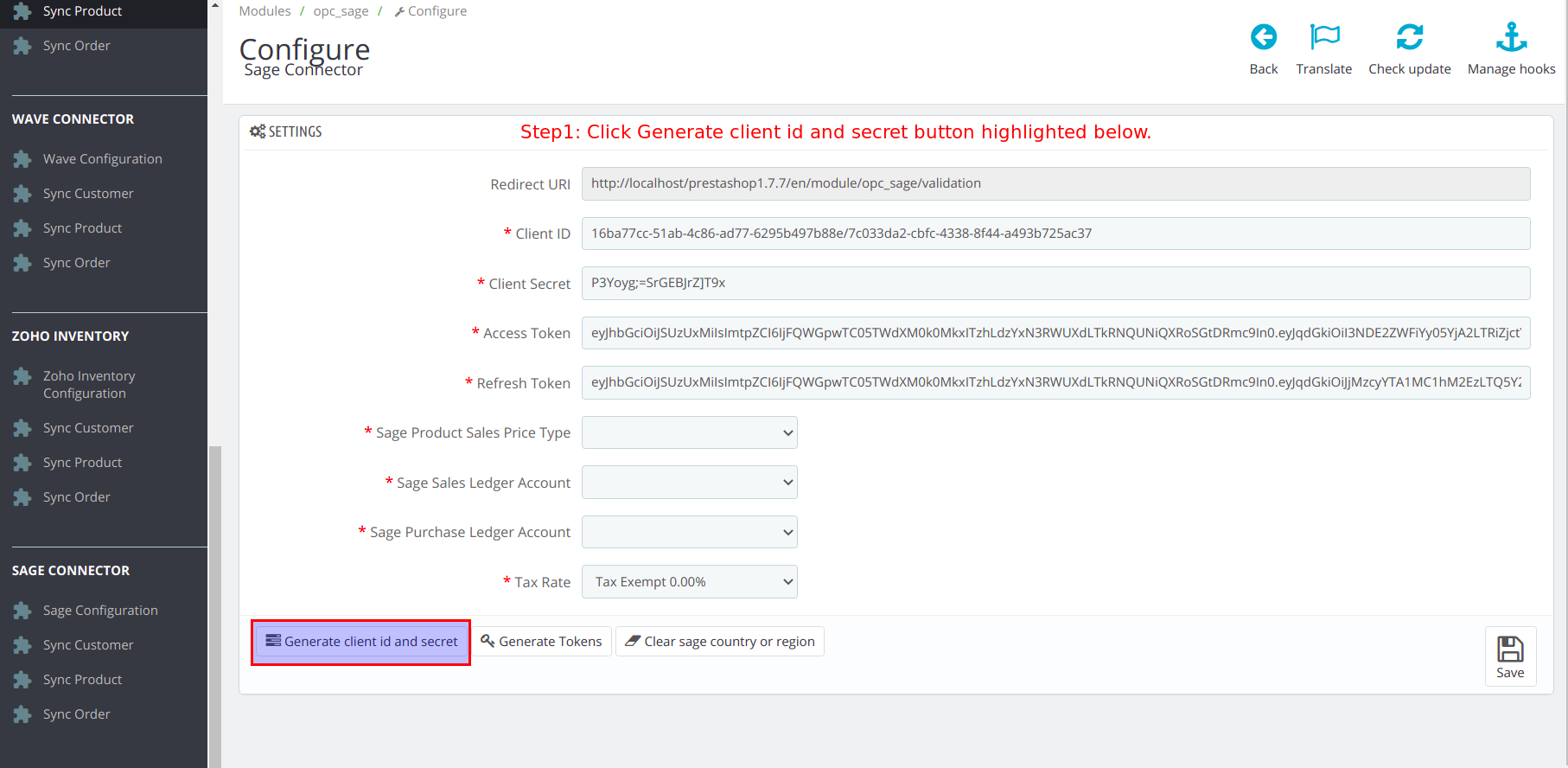This screenshot has width=1568, height=768.
Task: Select Sync Customer under Sage Connector
Action: (88, 645)
